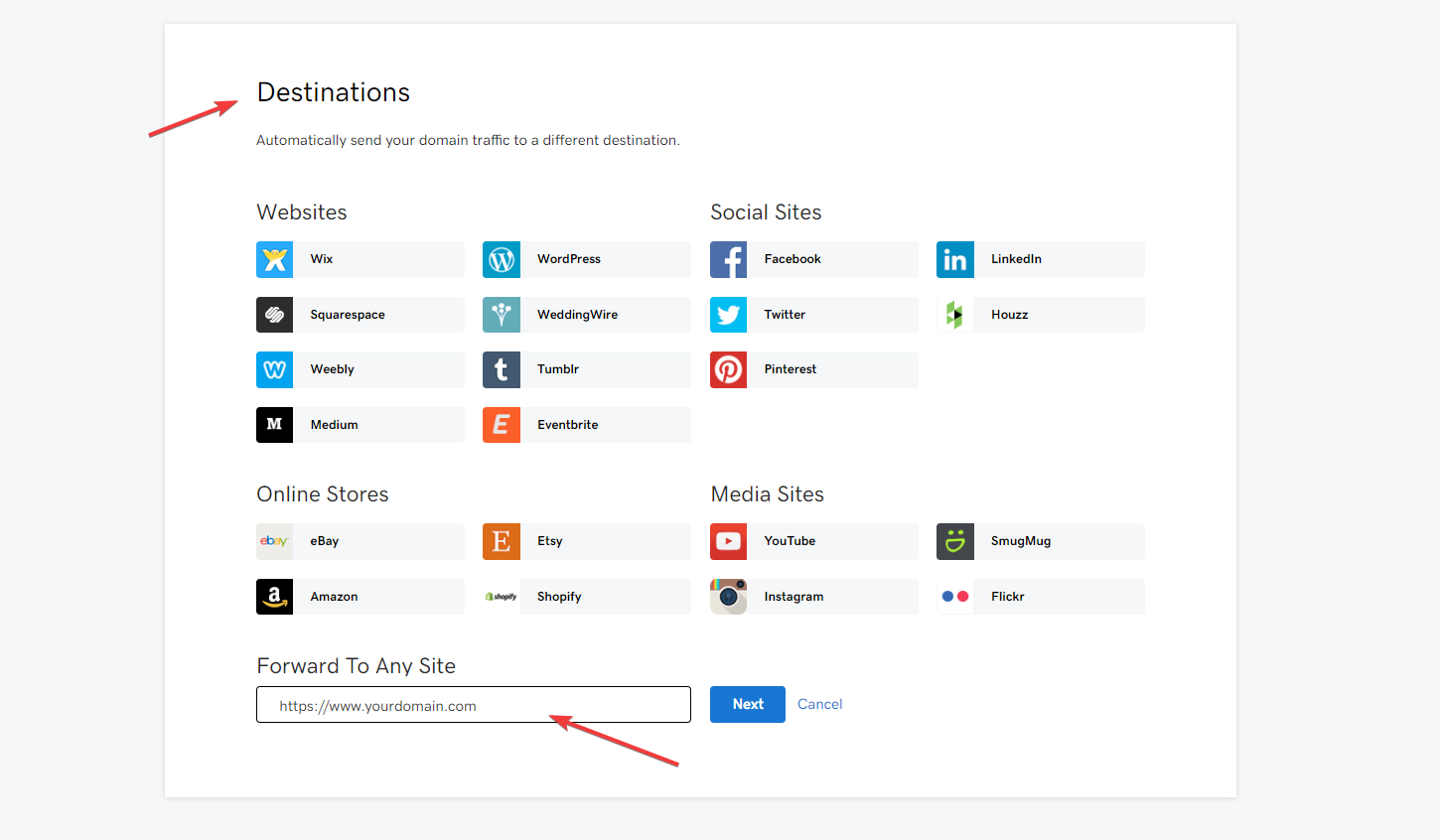
Task: Click the Forward To Any Site URL field
Action: [474, 705]
